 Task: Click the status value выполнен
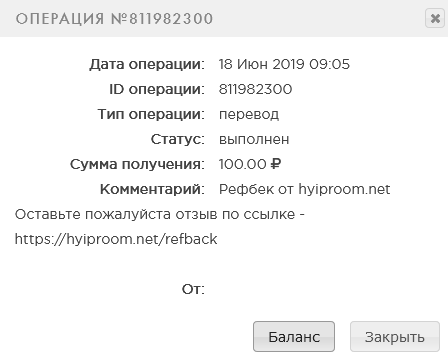tap(254, 139)
